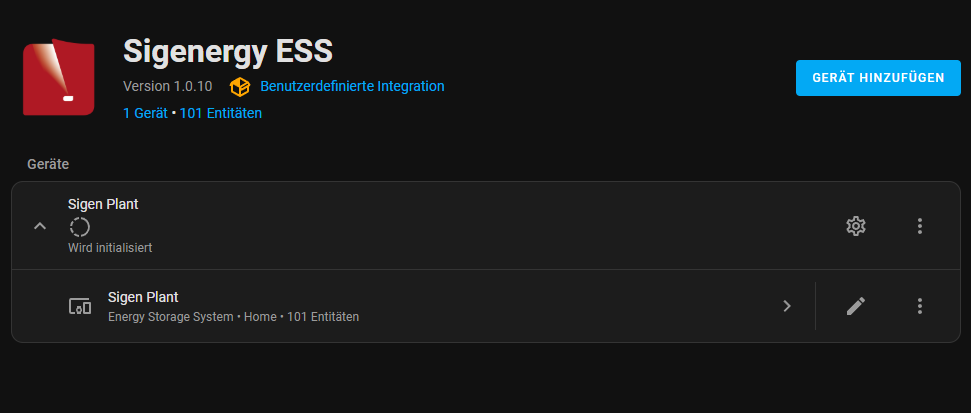The width and height of the screenshot is (971, 413).
Task: Click the devices icon beside Sigen Plant device
Action: (x=80, y=306)
